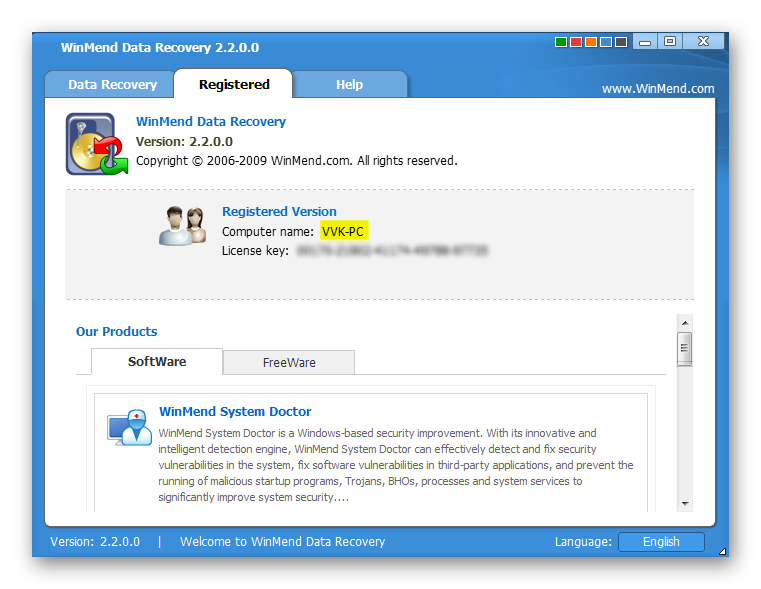The image size is (761, 589).
Task: Minimize the WinMend window
Action: tap(645, 42)
